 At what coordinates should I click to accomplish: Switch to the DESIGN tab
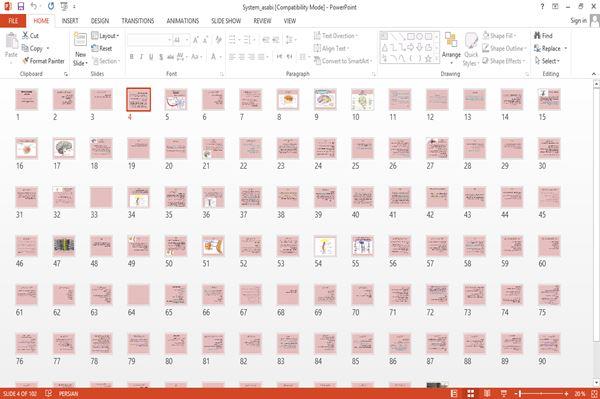point(100,21)
